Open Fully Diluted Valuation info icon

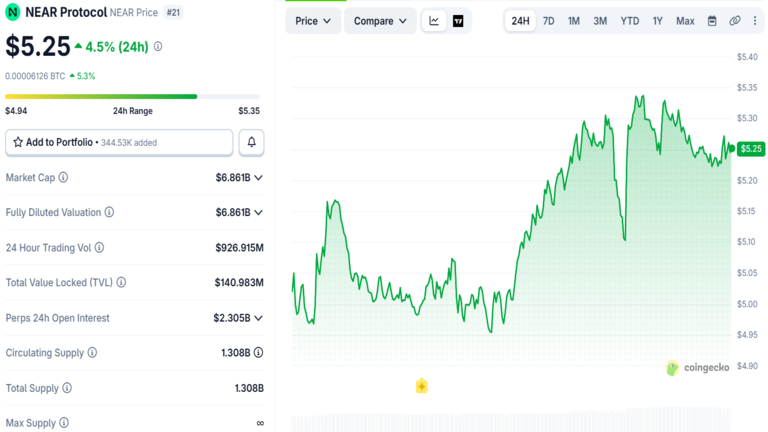click(109, 212)
